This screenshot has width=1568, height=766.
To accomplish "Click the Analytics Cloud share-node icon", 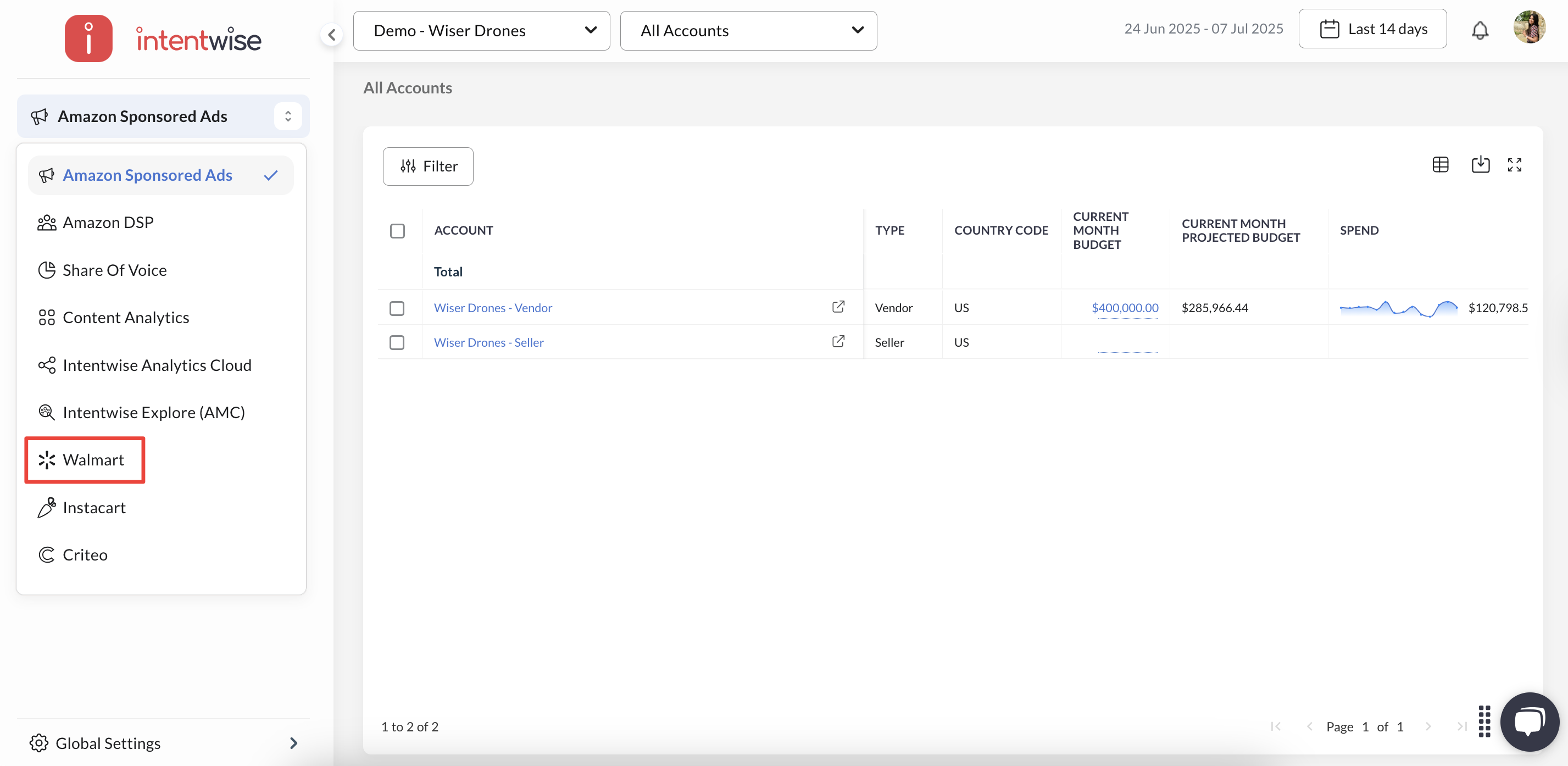I will 47,365.
